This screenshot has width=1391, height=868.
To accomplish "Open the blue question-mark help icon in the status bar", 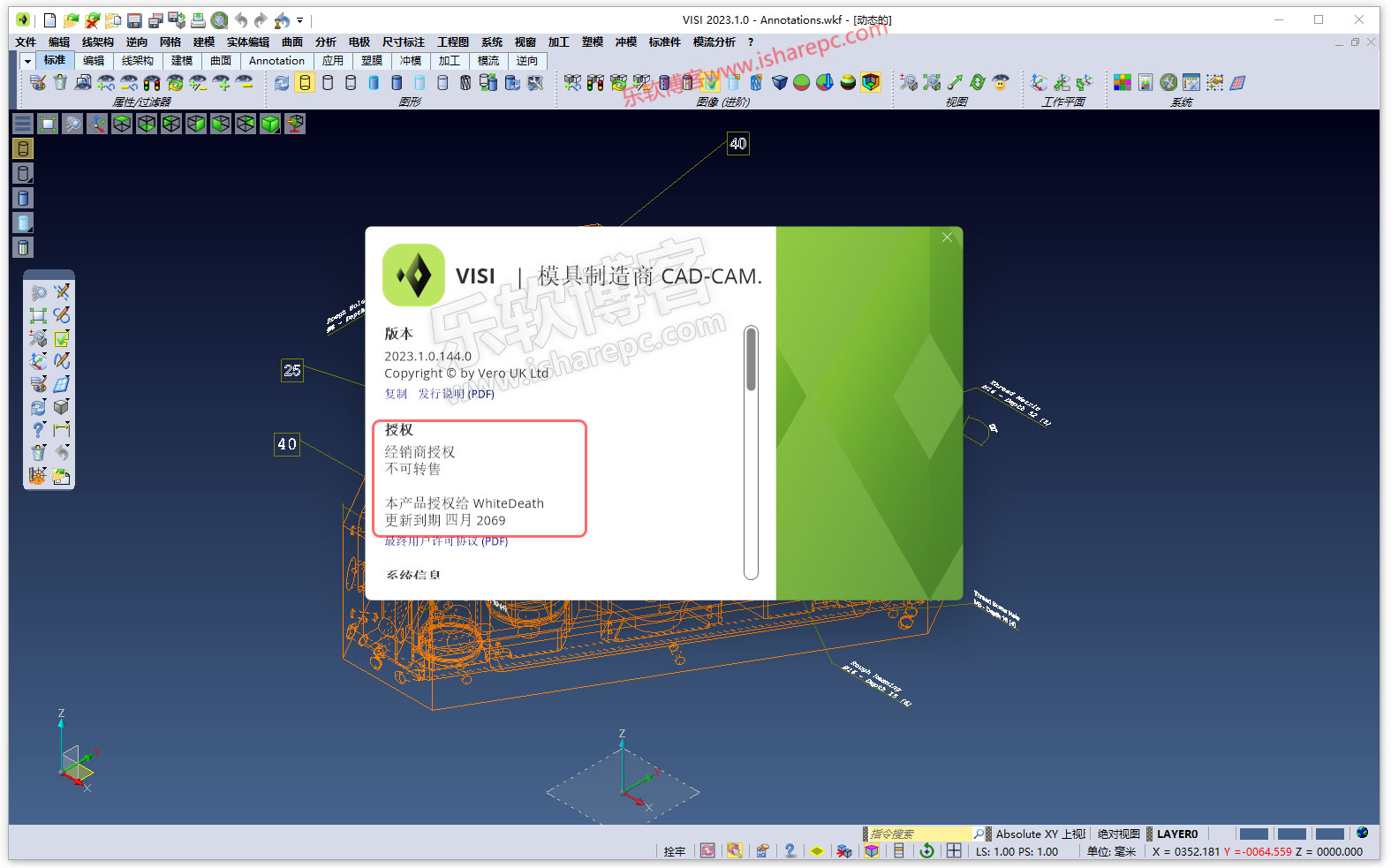I will pyautogui.click(x=790, y=851).
